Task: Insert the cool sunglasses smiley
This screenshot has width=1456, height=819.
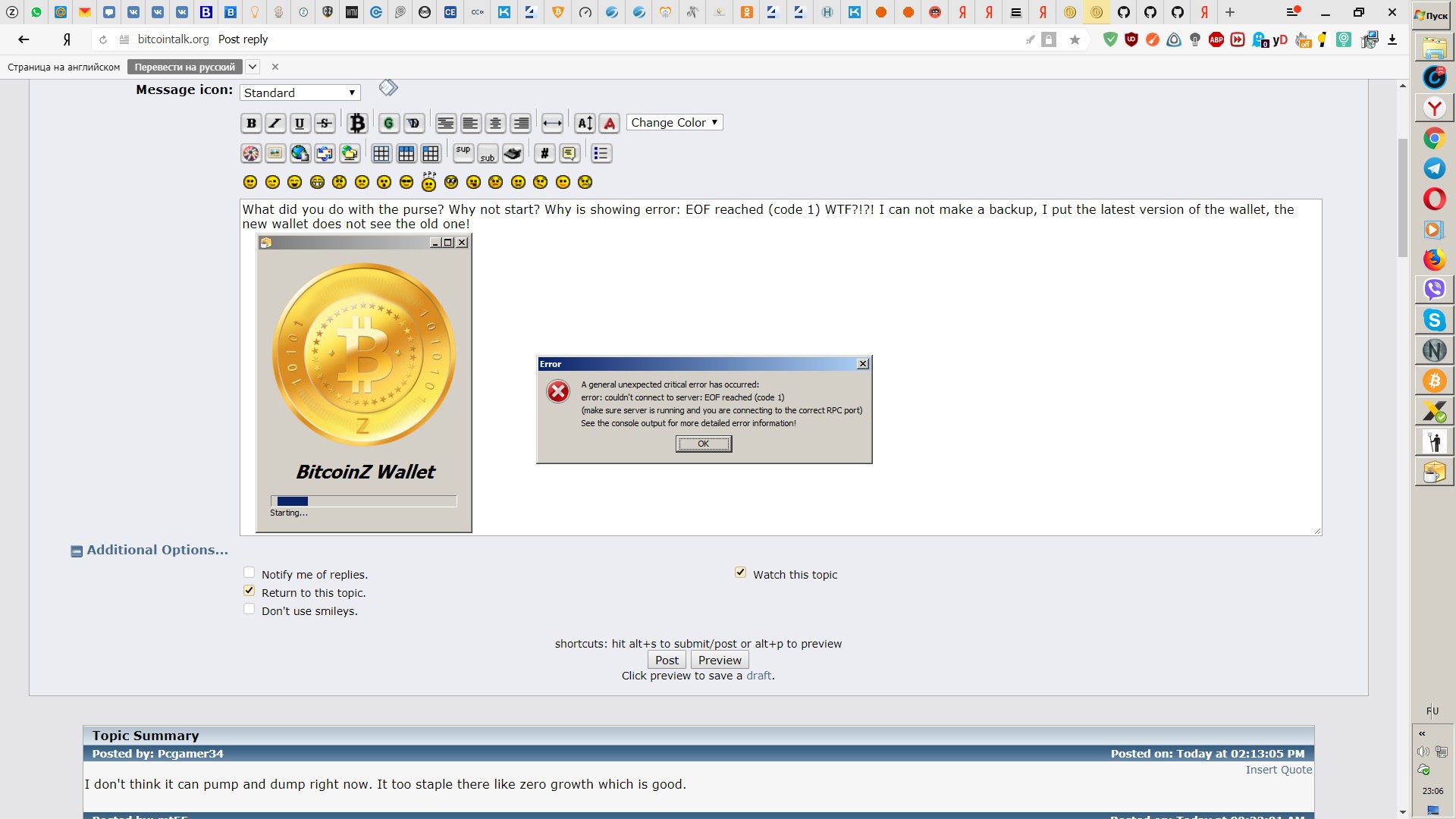Action: (406, 182)
